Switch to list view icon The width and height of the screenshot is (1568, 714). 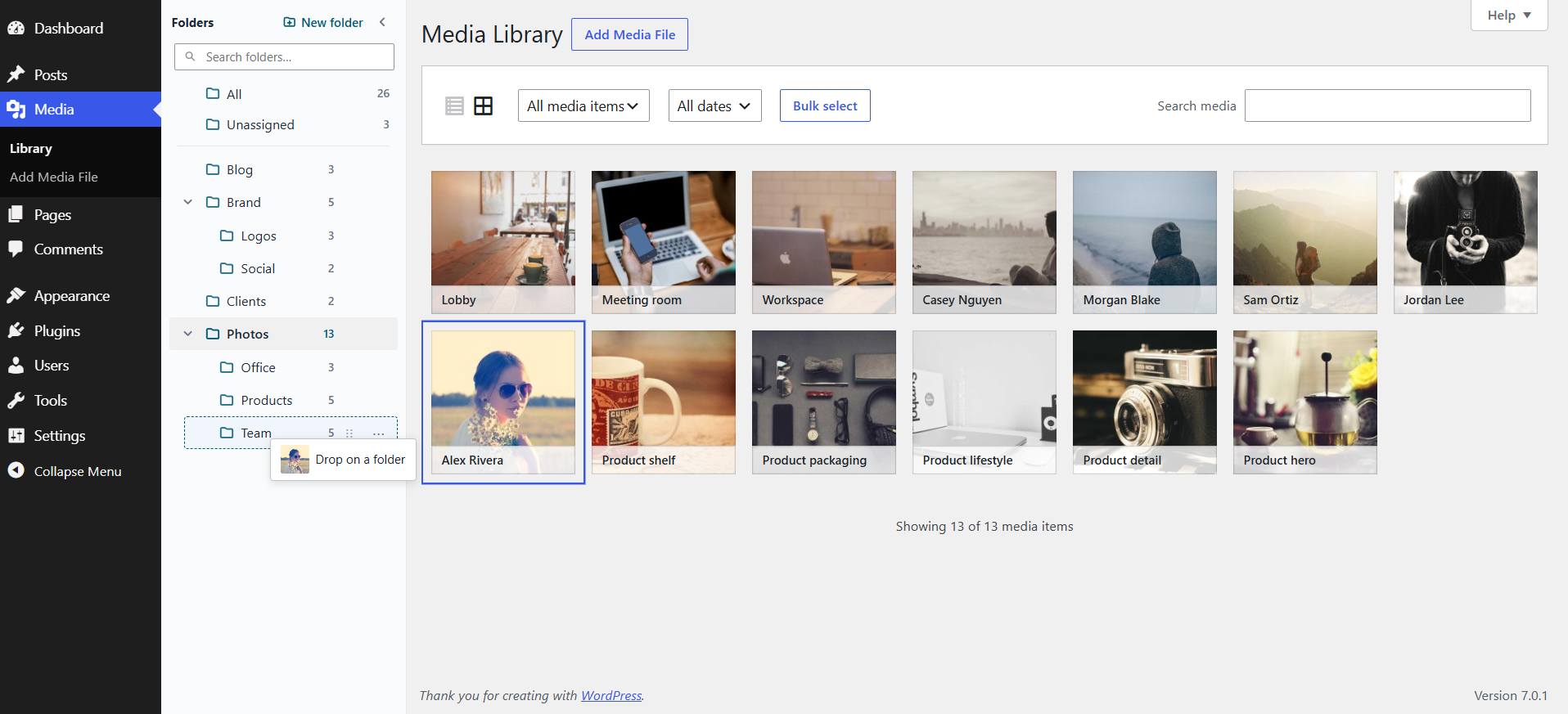point(454,106)
